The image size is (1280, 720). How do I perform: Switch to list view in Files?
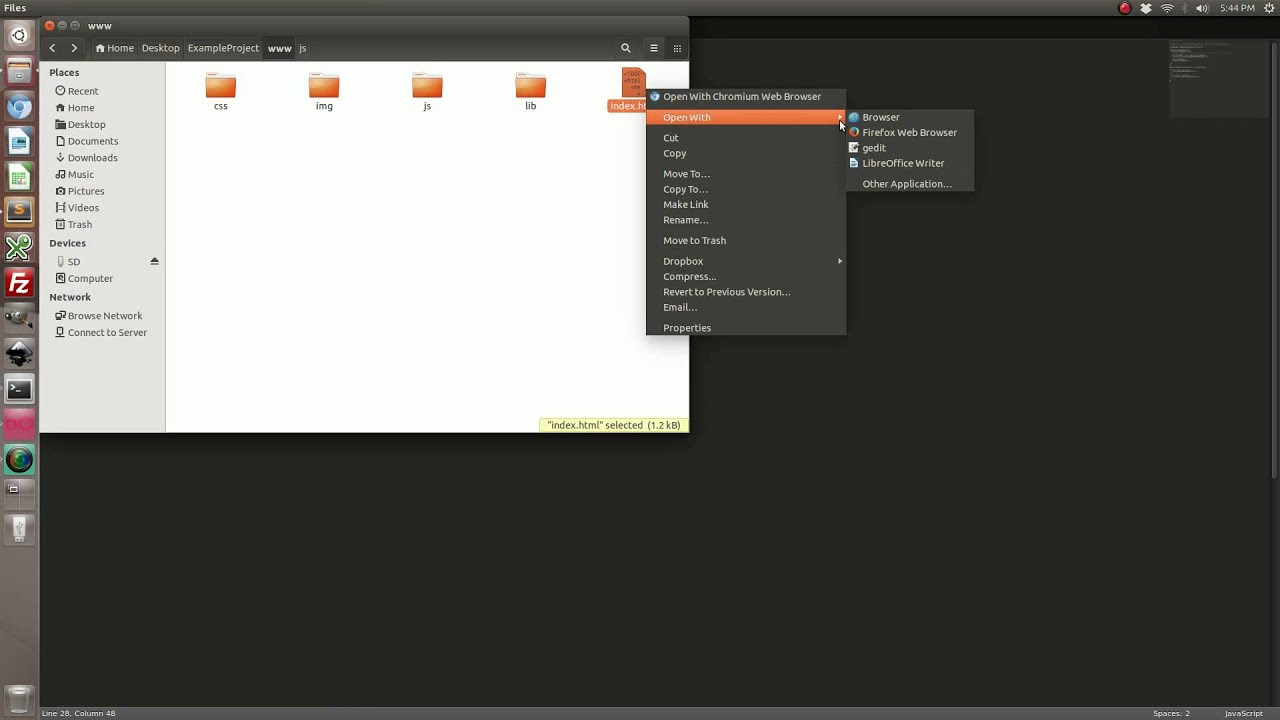(x=653, y=48)
